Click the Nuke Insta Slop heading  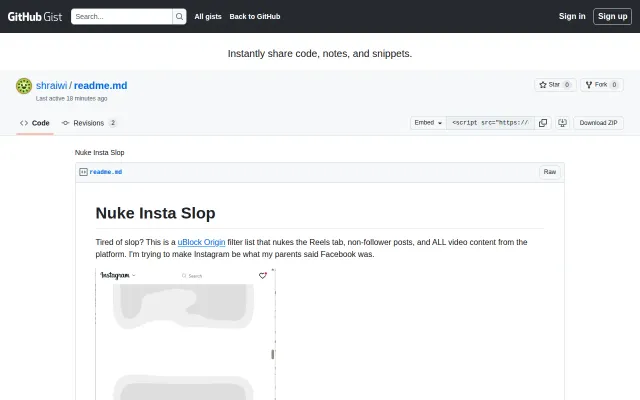click(156, 213)
